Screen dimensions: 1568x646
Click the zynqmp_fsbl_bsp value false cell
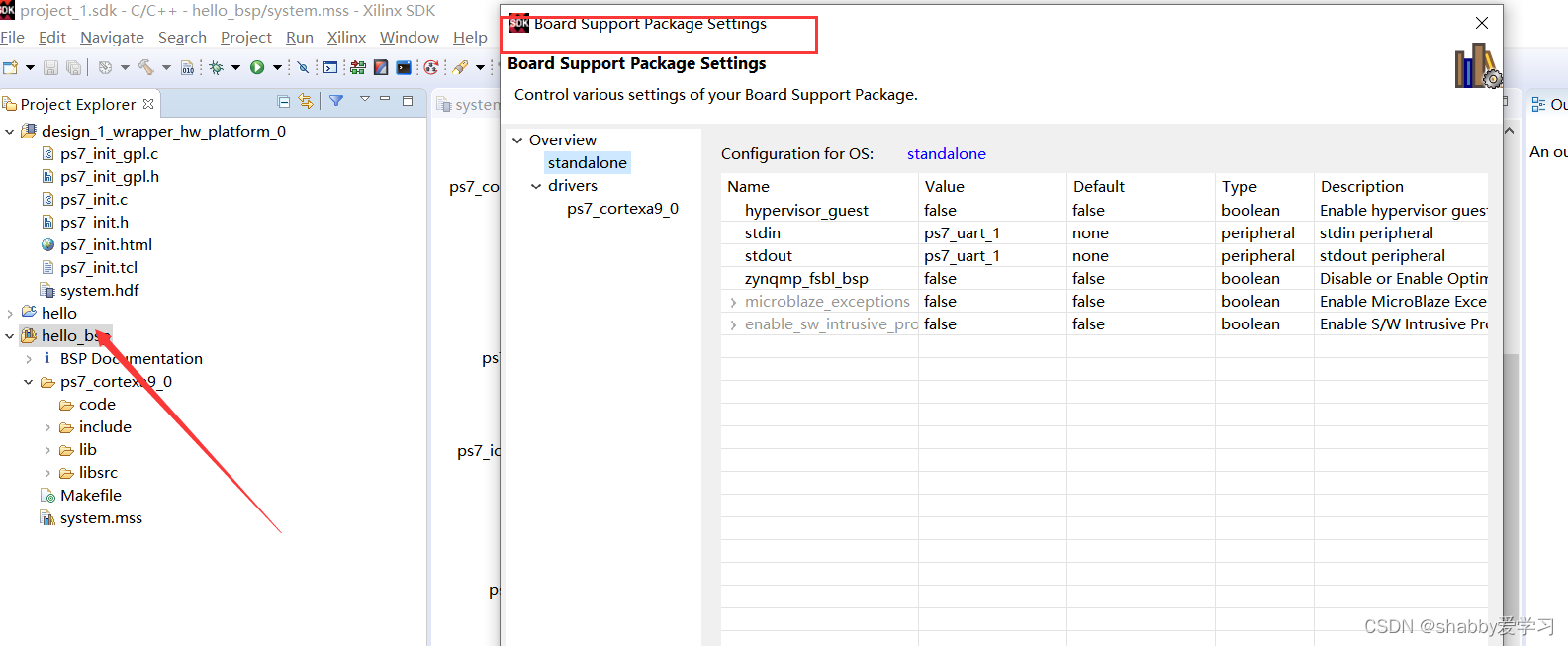[992, 278]
